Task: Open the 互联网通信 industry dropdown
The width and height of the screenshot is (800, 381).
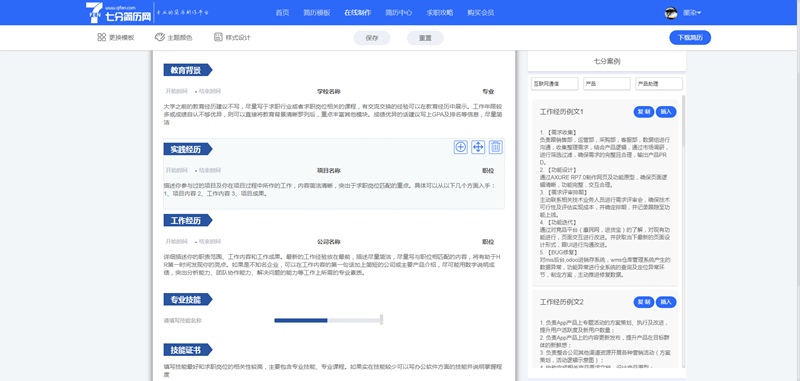Action: tap(555, 84)
